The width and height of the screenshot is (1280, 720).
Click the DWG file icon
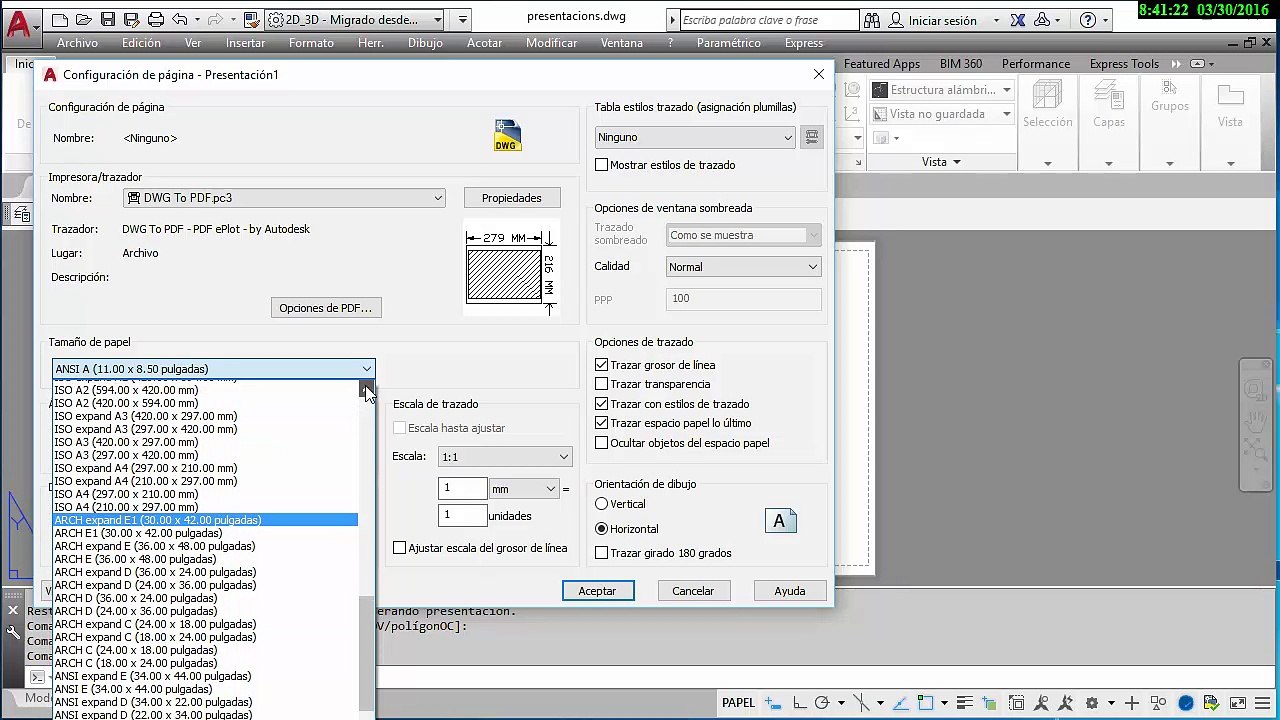coord(507,136)
